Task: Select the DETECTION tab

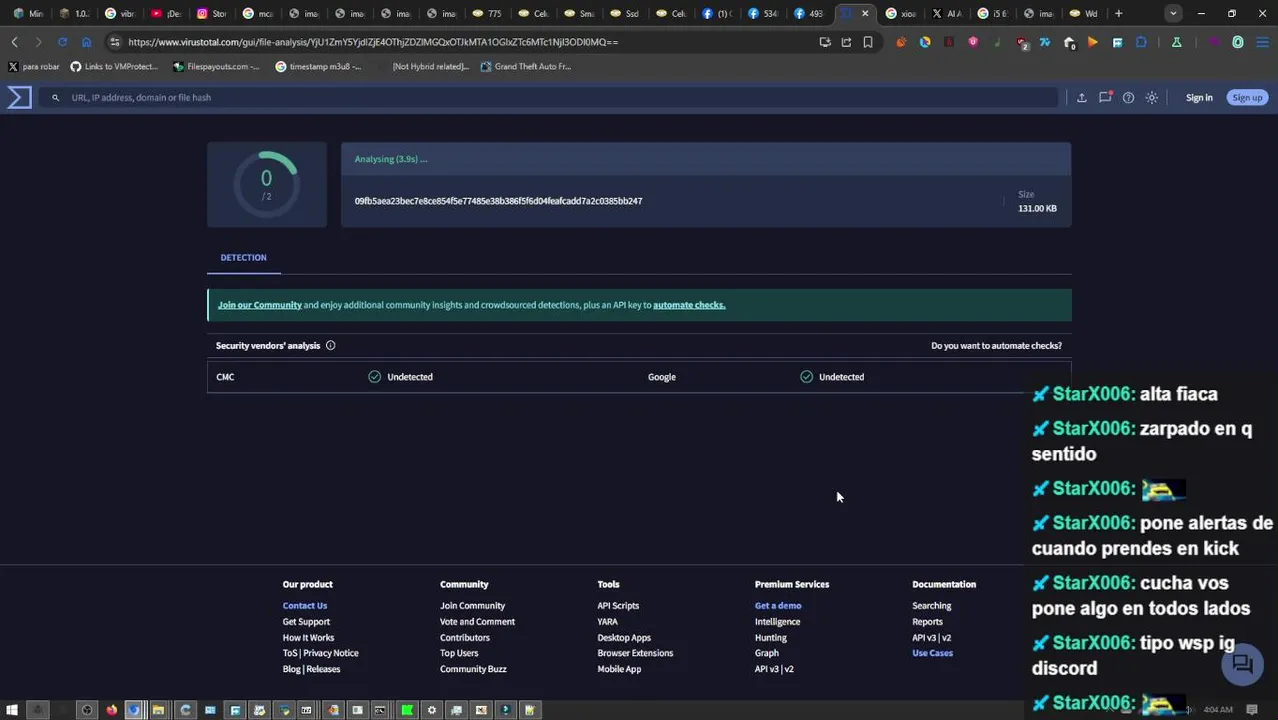Action: click(243, 258)
